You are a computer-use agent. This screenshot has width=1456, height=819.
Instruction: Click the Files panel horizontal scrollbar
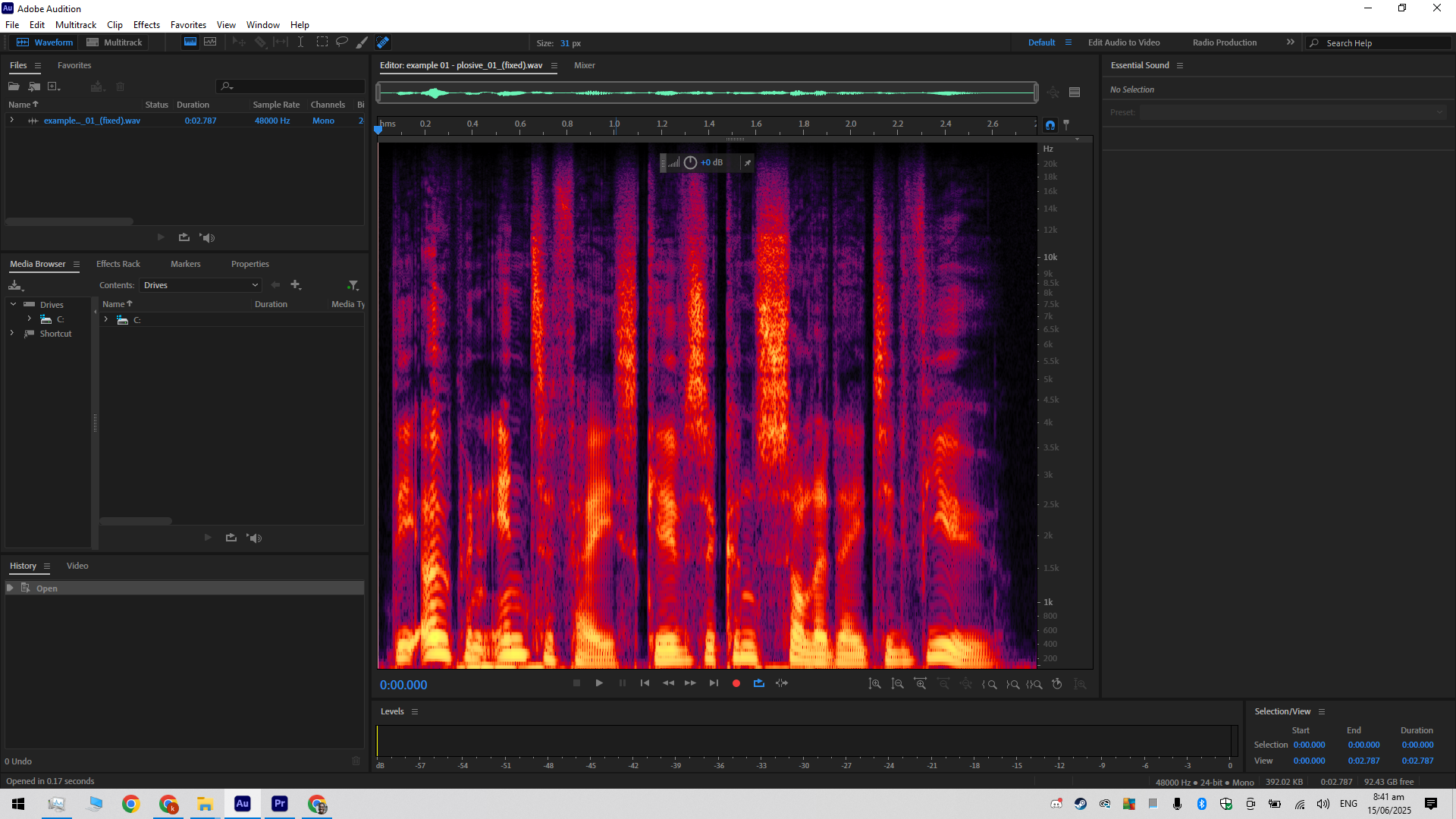click(x=69, y=221)
